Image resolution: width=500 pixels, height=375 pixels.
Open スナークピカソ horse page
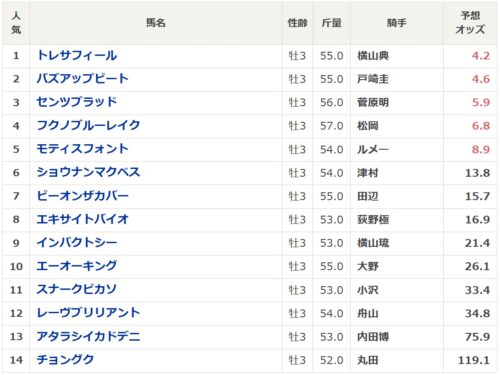(x=77, y=289)
